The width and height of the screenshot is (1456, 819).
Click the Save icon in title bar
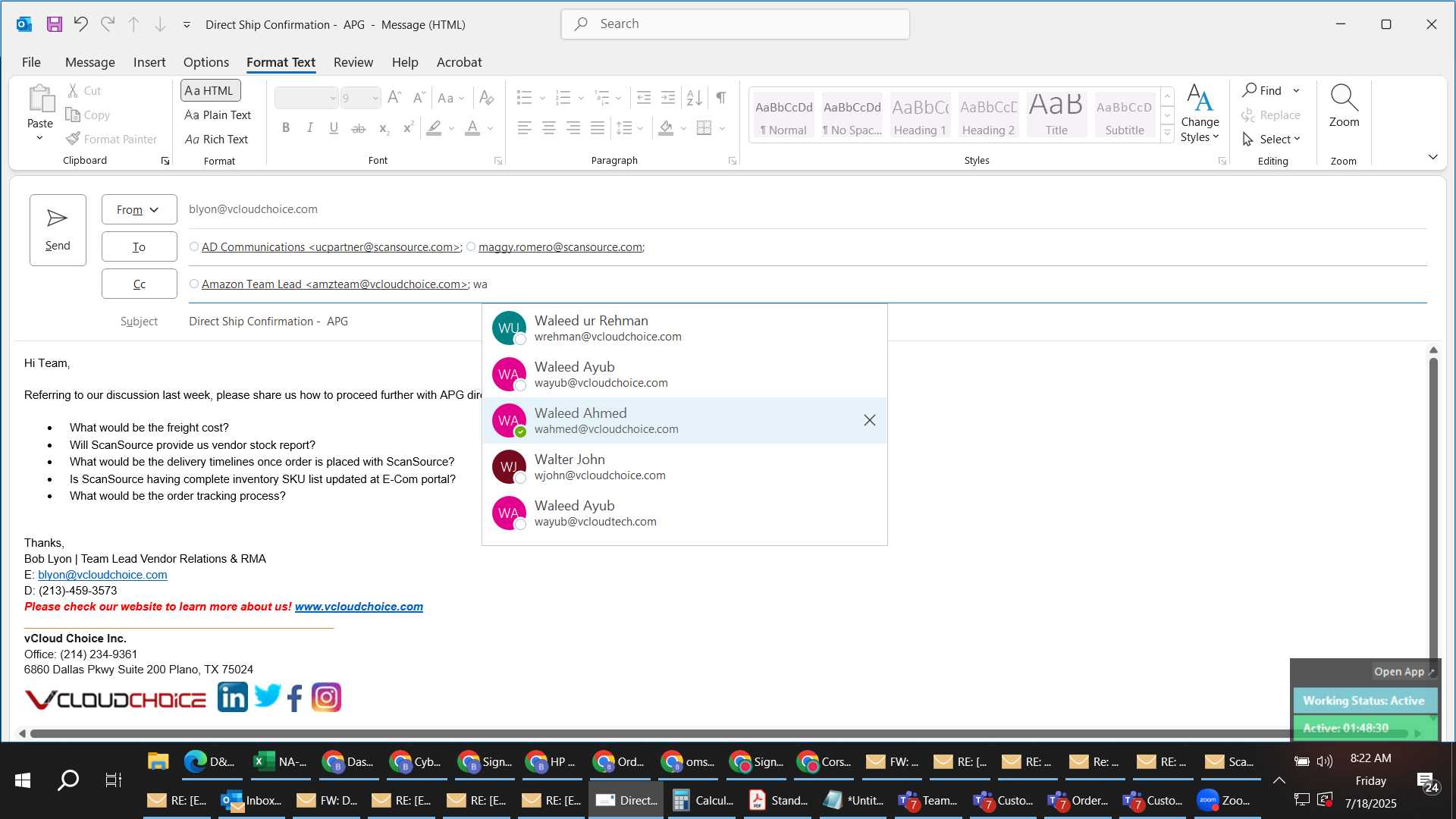pos(54,24)
